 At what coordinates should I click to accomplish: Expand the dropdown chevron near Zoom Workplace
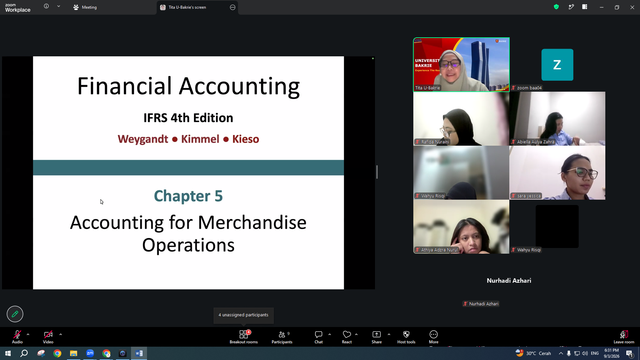(x=58, y=7)
